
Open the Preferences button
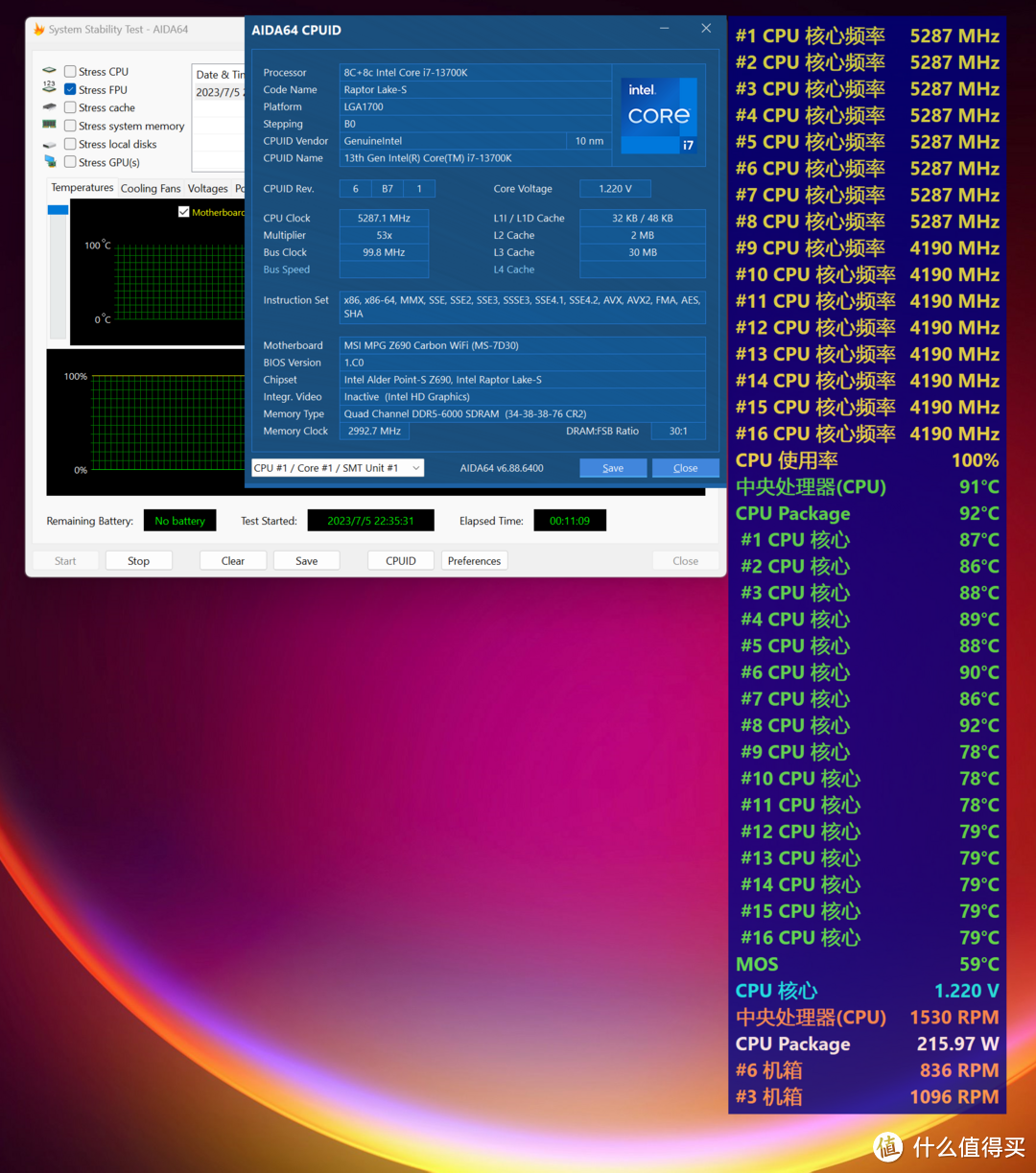[474, 561]
